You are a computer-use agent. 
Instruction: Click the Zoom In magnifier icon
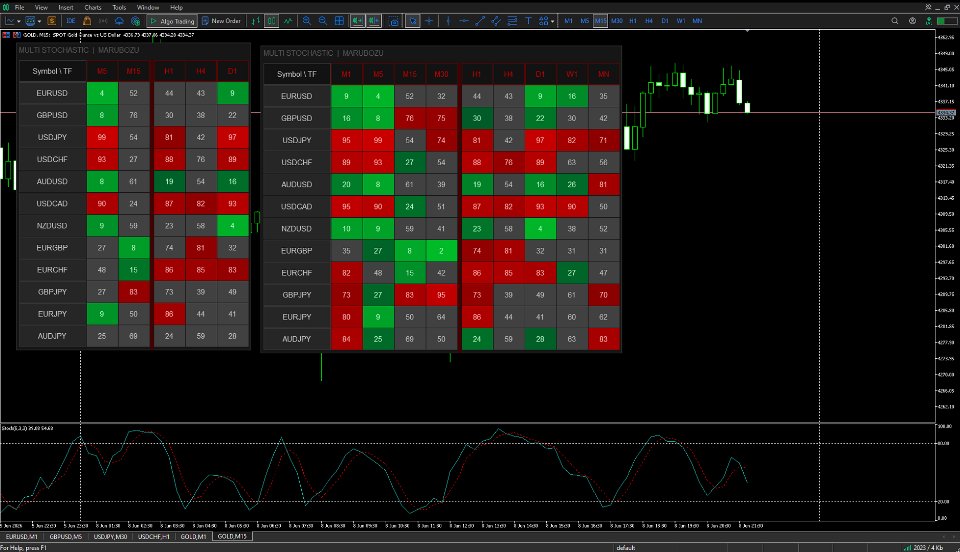pyautogui.click(x=306, y=21)
